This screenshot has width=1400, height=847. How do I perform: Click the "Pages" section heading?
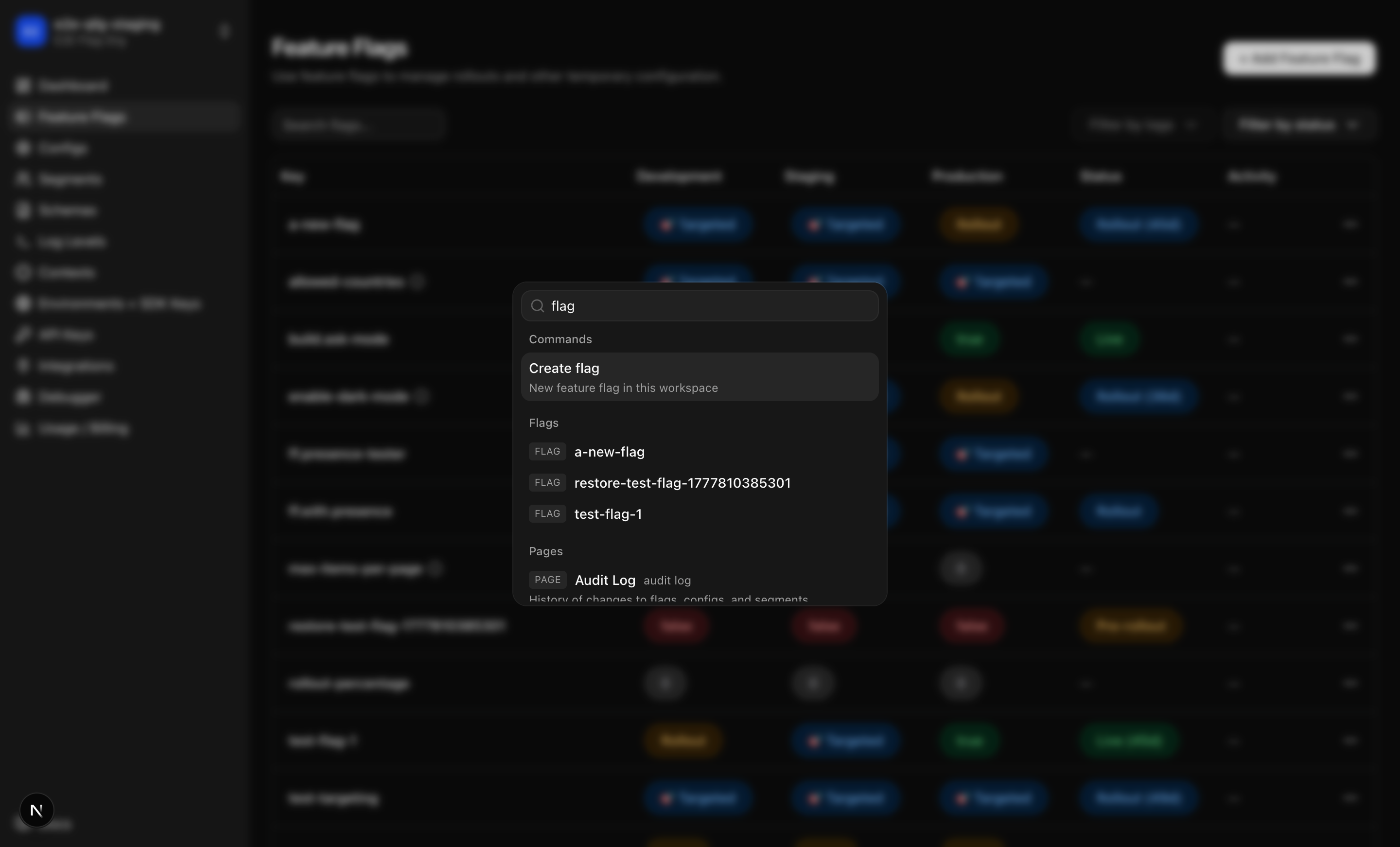pos(545,551)
